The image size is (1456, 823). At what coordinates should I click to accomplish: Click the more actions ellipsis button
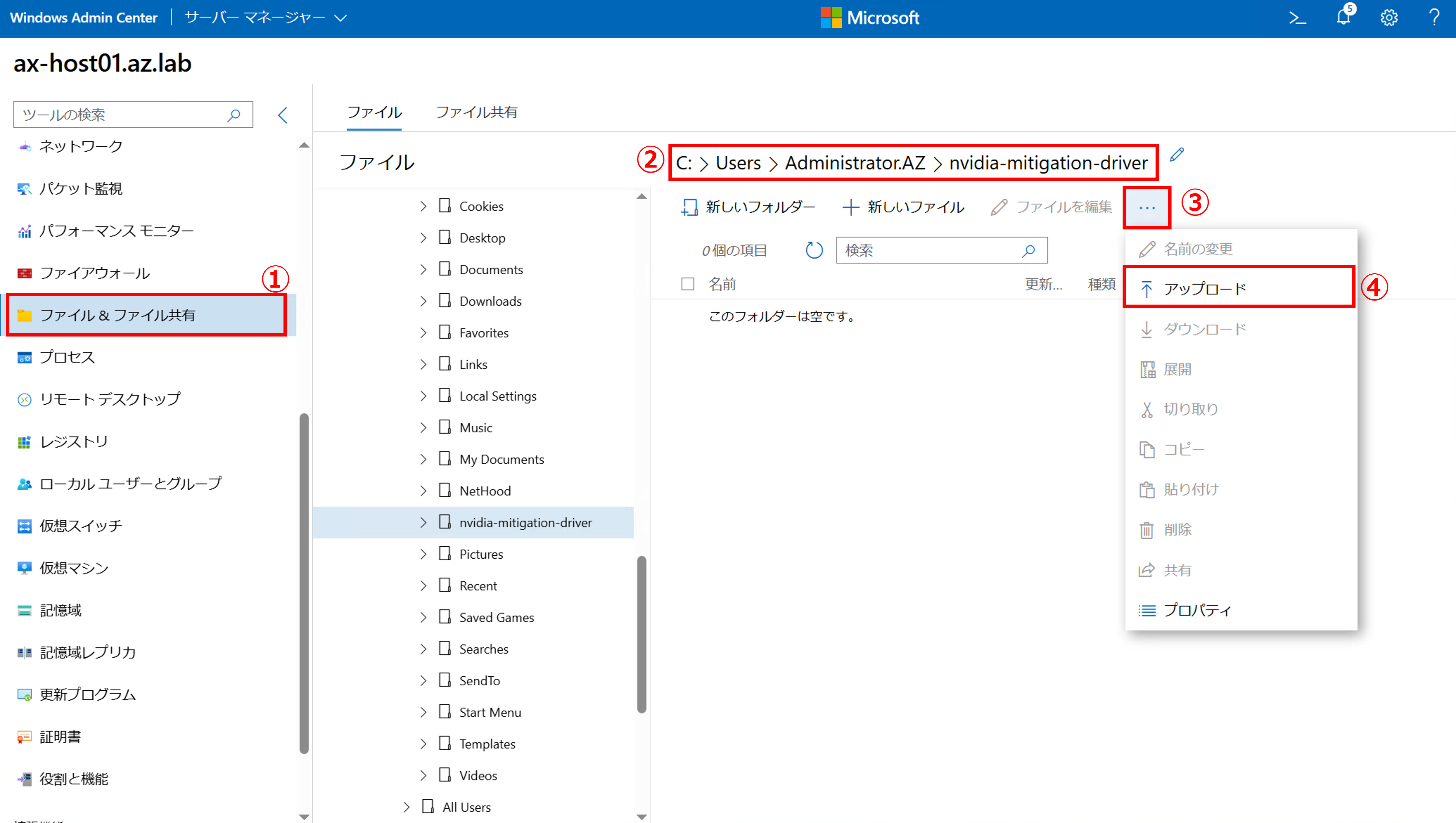(x=1147, y=208)
